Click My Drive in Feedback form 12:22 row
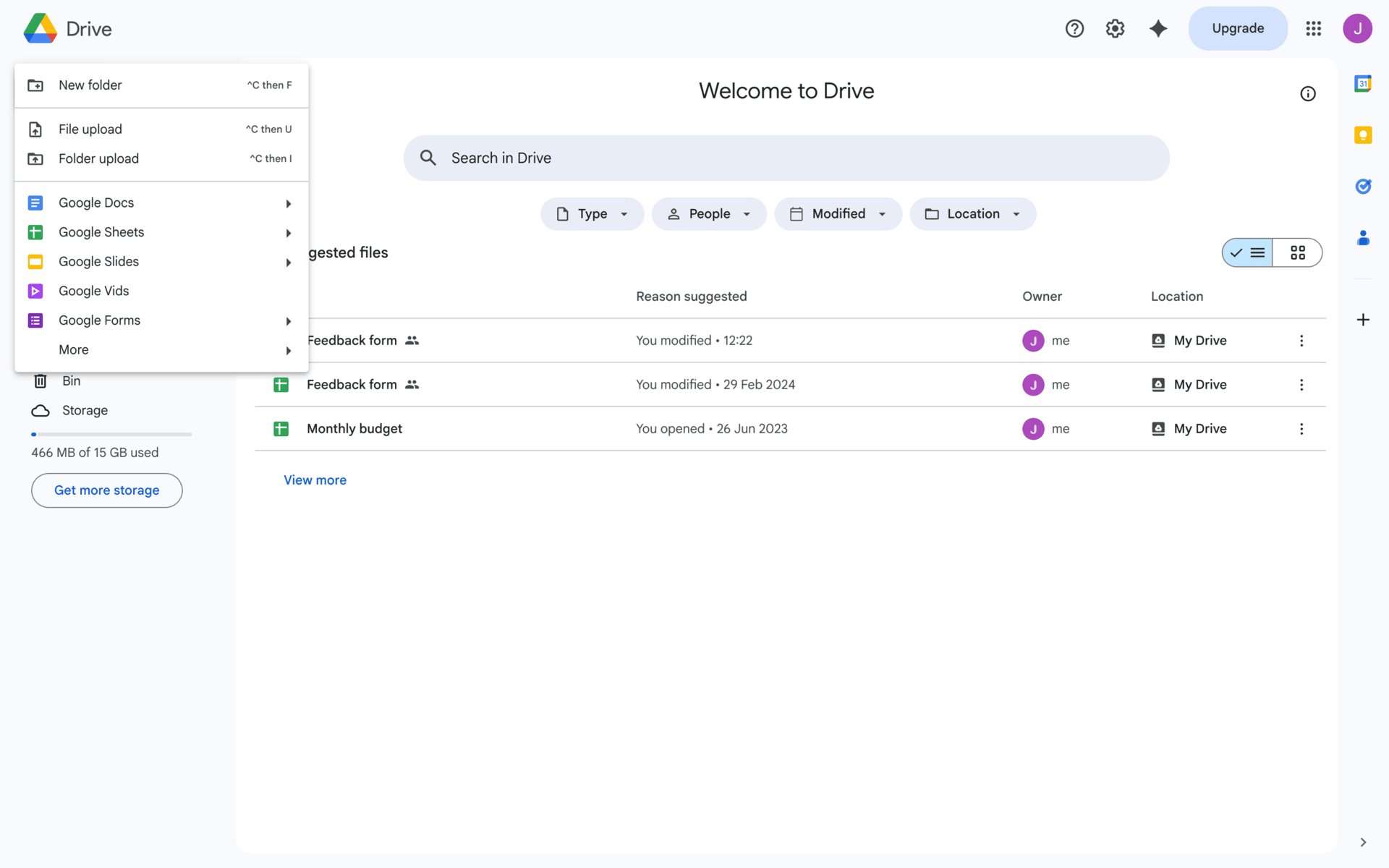 pyautogui.click(x=1200, y=341)
